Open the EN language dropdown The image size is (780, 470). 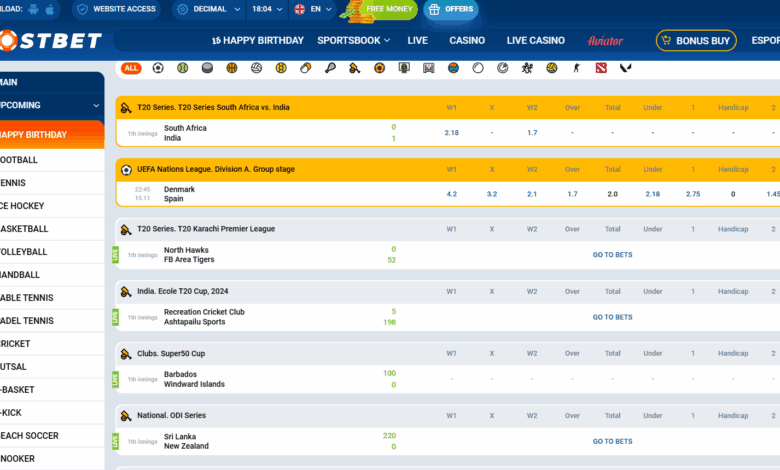pyautogui.click(x=313, y=9)
